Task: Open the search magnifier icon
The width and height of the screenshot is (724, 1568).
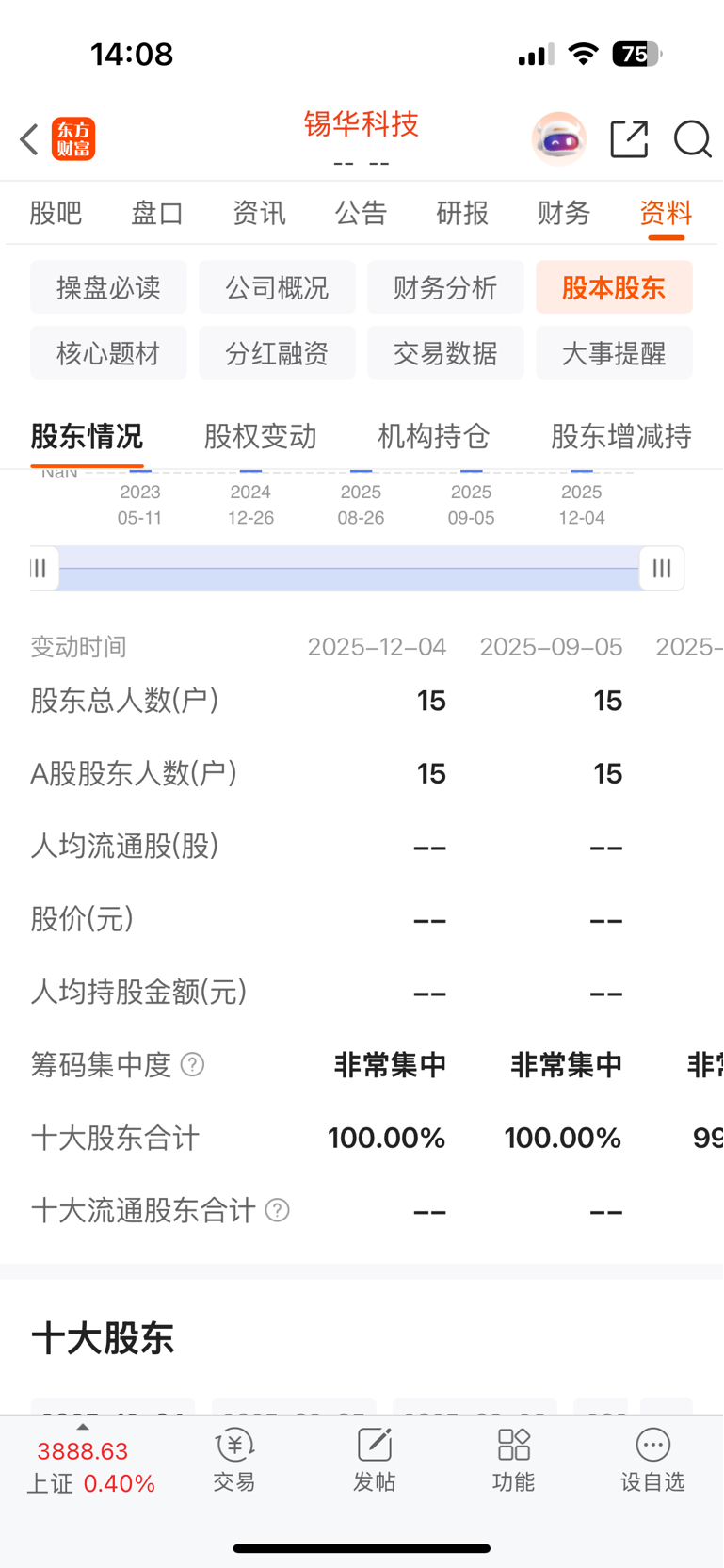Action: pos(692,139)
